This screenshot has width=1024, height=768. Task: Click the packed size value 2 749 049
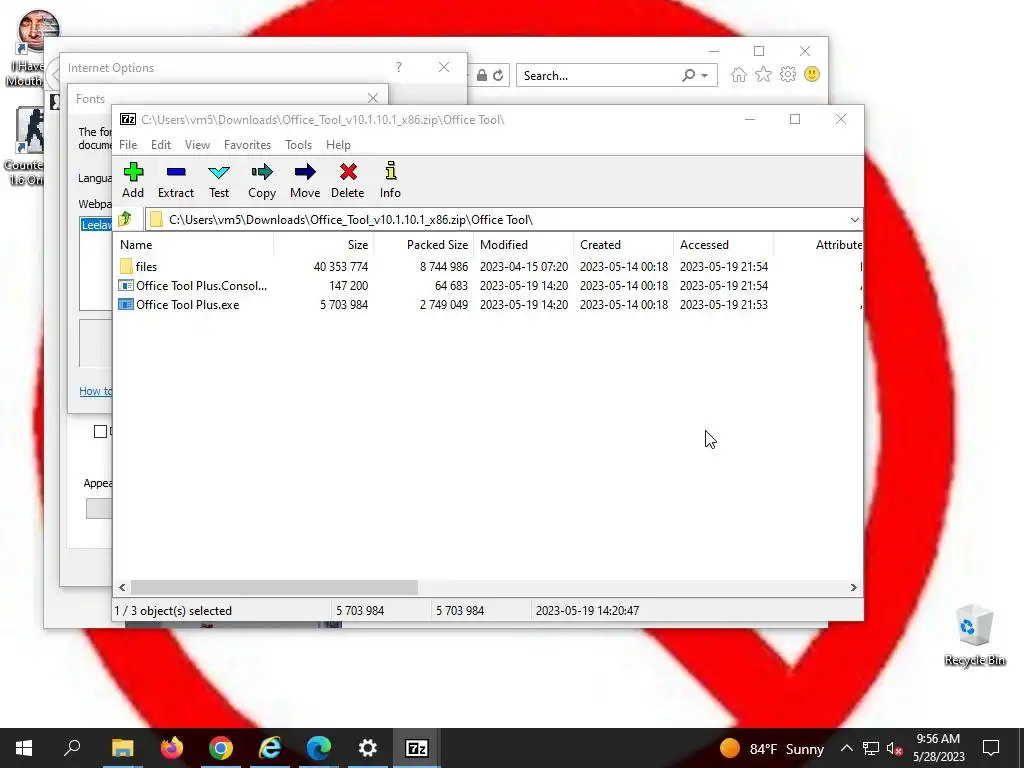pos(443,304)
